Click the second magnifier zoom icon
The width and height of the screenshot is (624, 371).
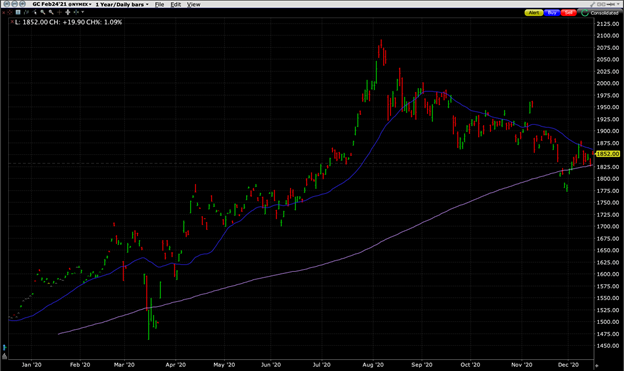coord(51,12)
